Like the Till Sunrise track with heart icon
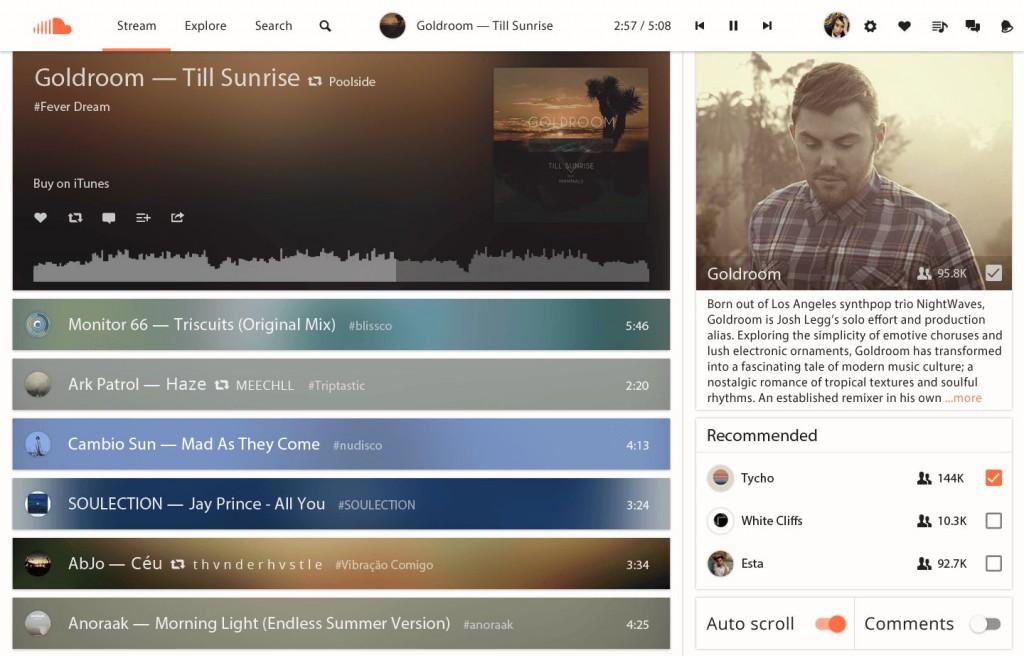 click(40, 218)
